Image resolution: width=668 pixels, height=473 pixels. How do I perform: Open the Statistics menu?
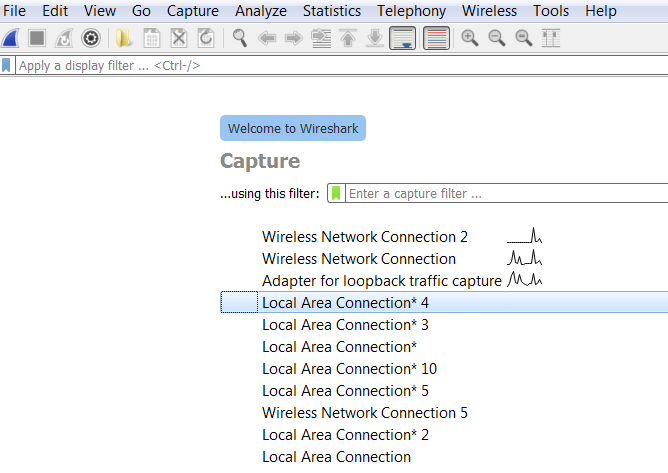click(332, 11)
